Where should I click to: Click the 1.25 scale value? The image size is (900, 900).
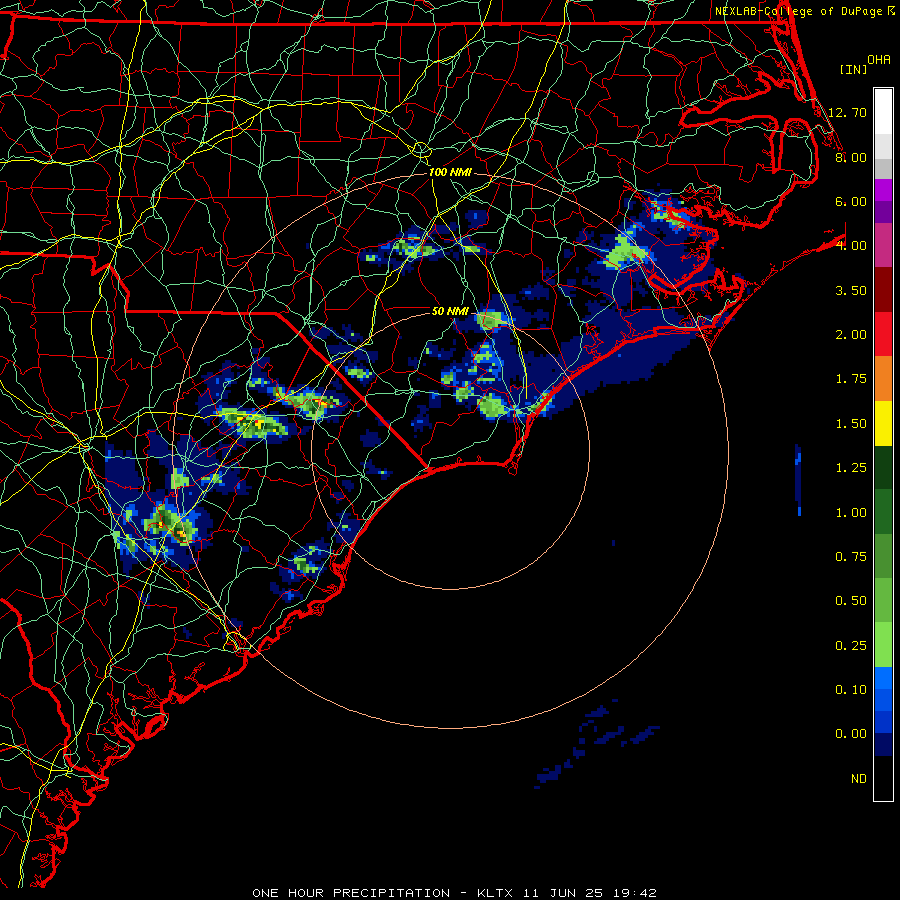(x=851, y=468)
